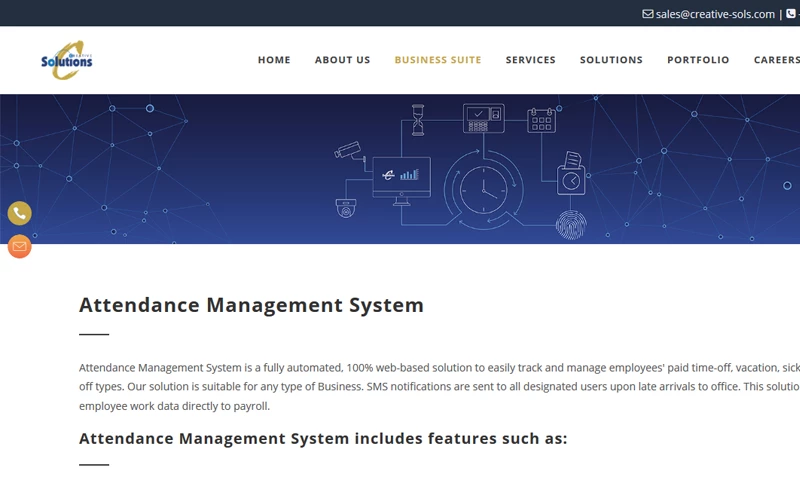Click the monitor with chart icon

tap(401, 177)
